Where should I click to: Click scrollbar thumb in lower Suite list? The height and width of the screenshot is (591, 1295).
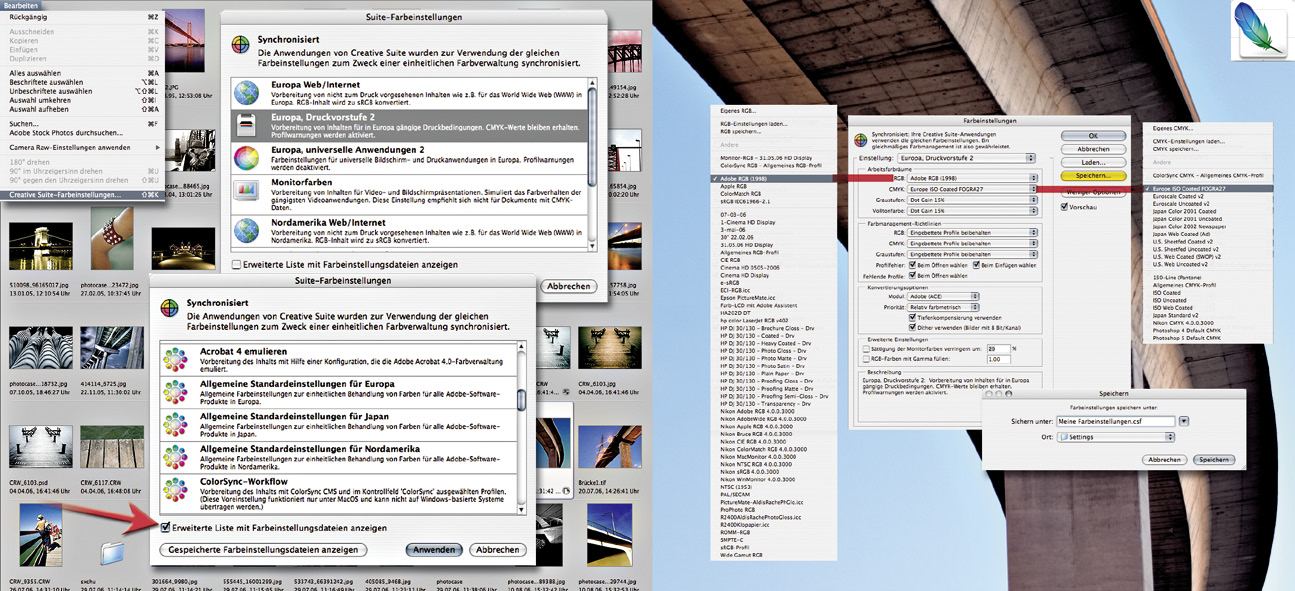click(x=521, y=399)
